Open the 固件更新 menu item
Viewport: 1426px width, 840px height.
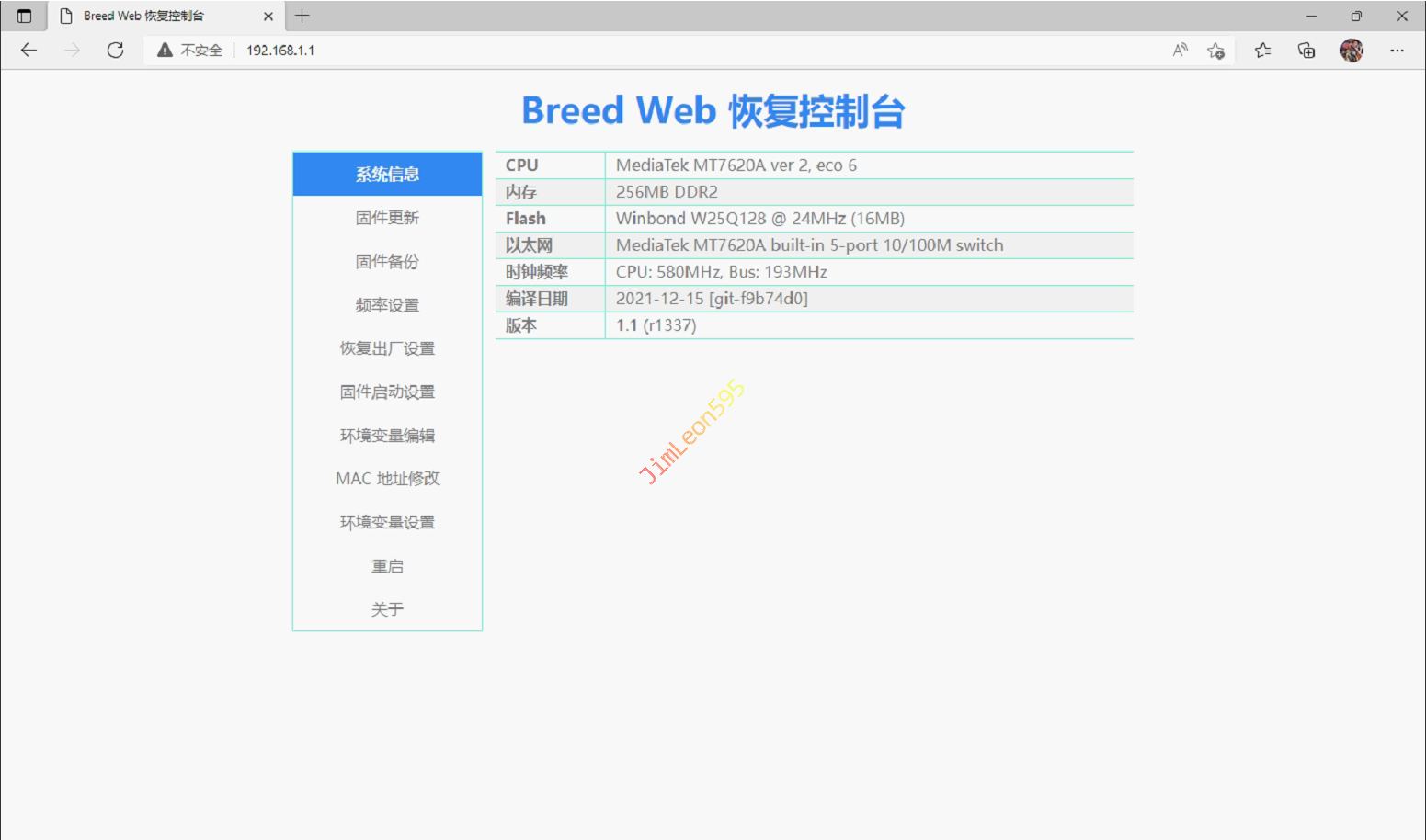[x=387, y=218]
